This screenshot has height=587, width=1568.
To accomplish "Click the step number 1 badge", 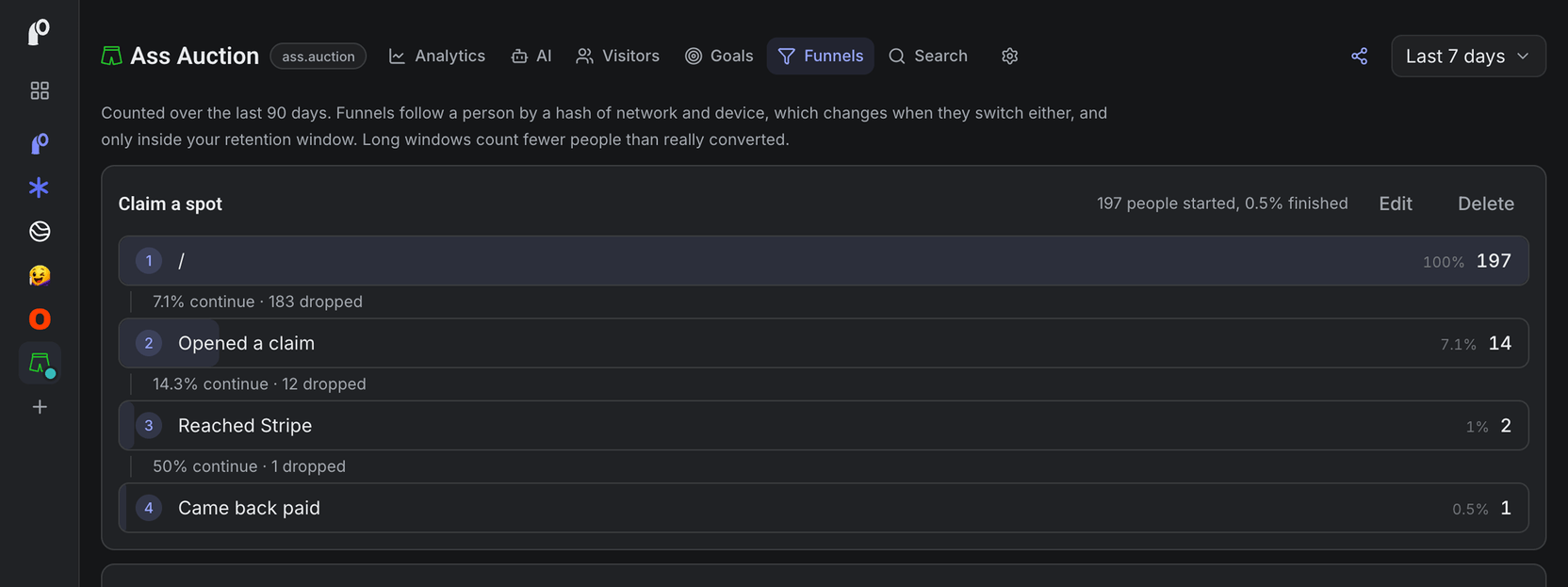I will [149, 261].
